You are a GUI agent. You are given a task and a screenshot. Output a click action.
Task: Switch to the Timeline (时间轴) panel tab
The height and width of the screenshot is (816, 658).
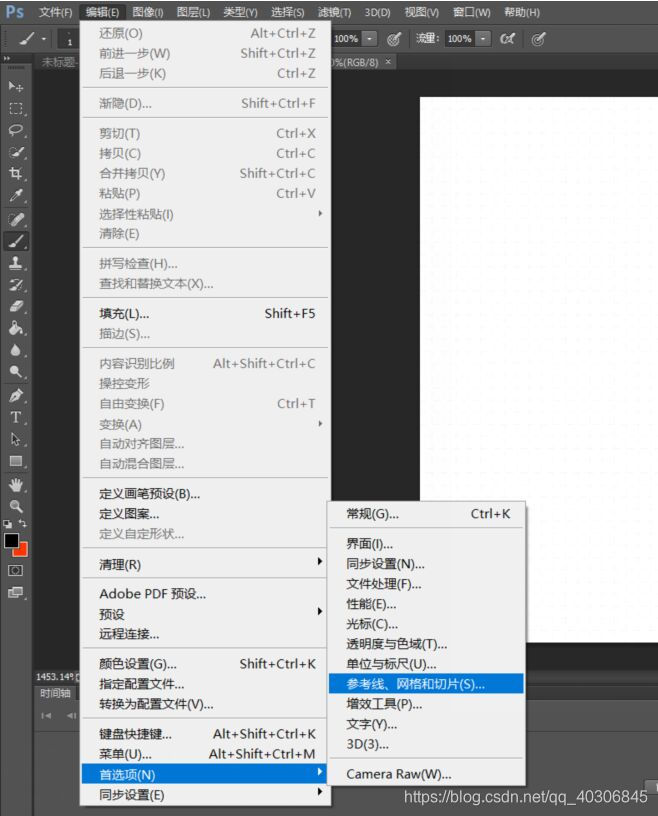(55, 693)
